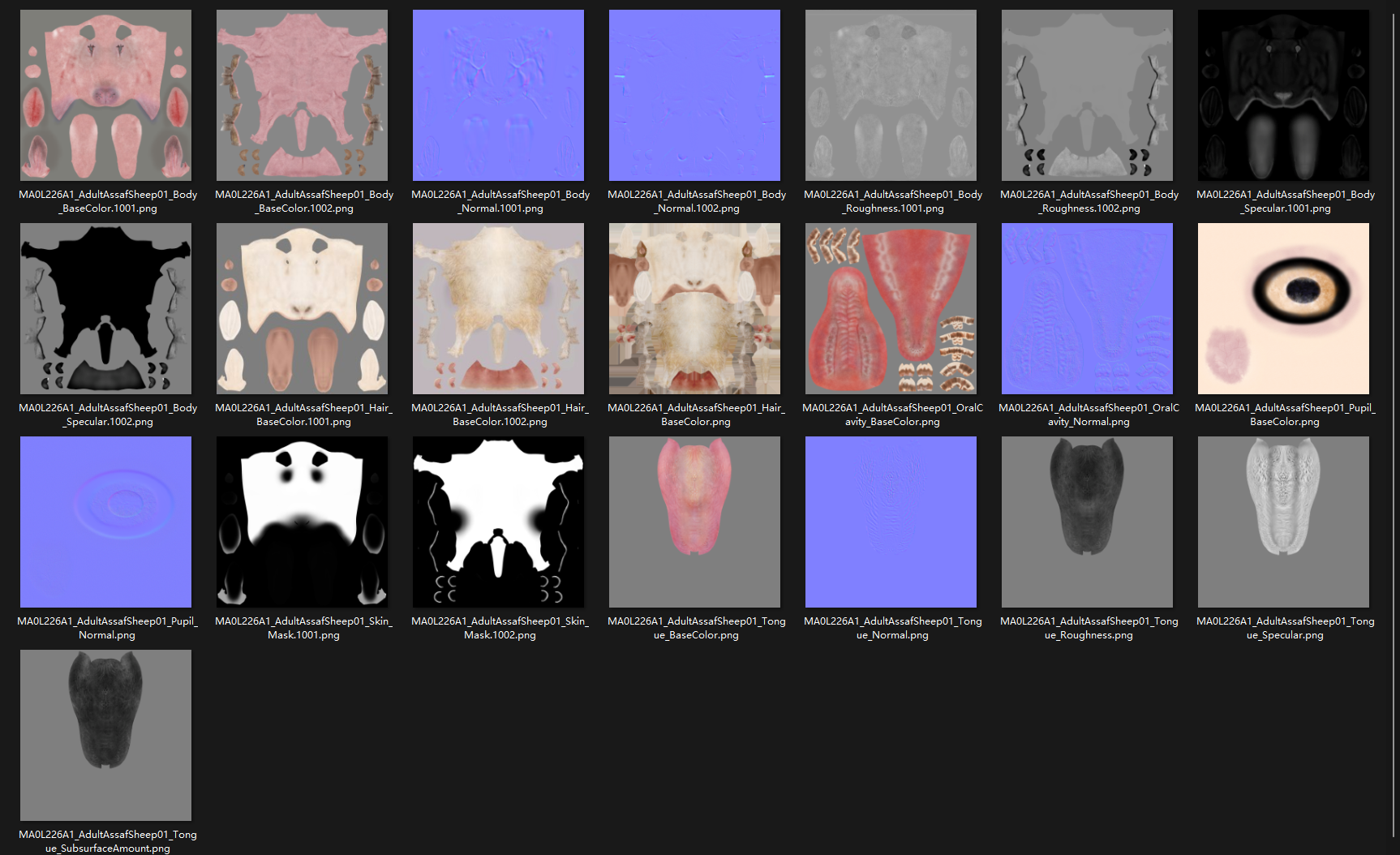Select the Skin_Mask.1002.png mask image
Image resolution: width=1400 pixels, height=855 pixels.
click(498, 522)
